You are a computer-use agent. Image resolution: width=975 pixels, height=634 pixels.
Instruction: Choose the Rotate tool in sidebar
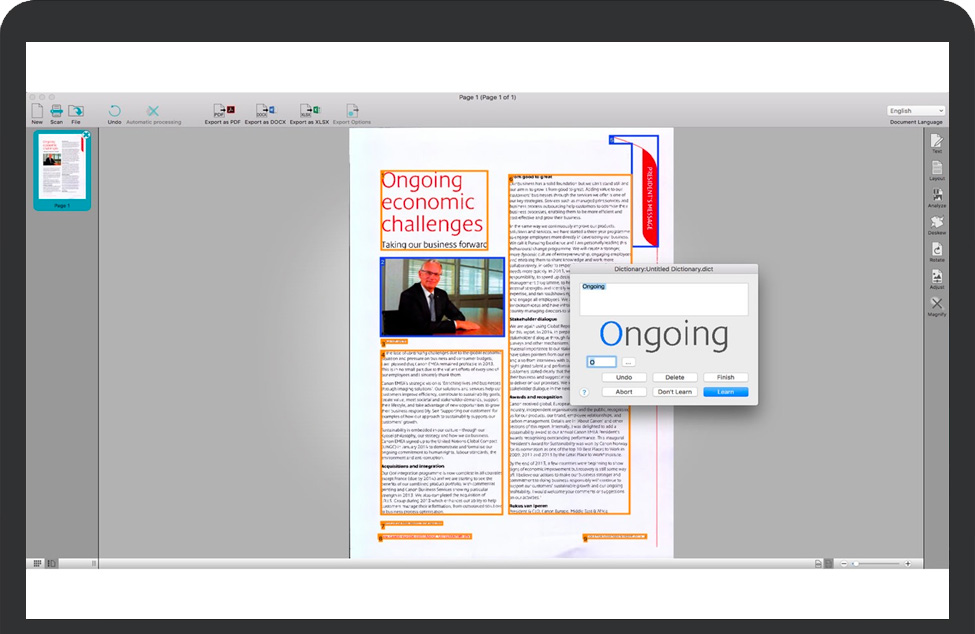[x=937, y=250]
